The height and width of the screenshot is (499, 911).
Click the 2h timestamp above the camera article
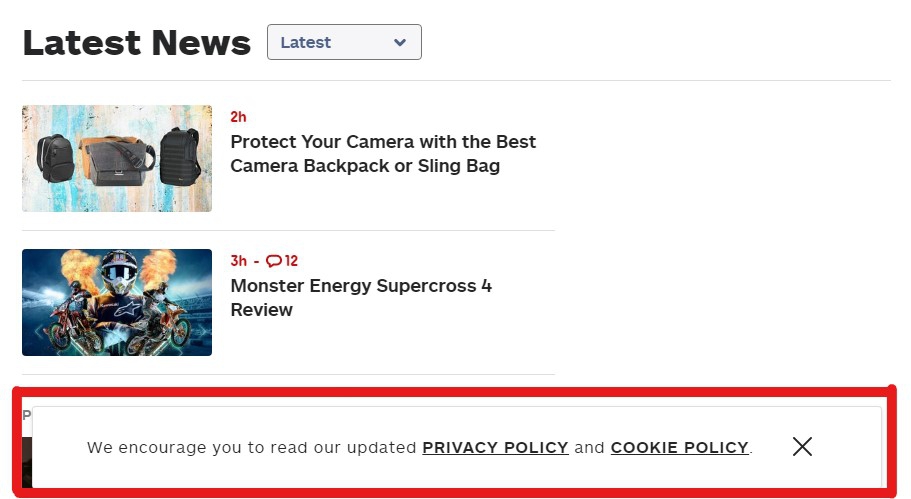click(x=238, y=117)
